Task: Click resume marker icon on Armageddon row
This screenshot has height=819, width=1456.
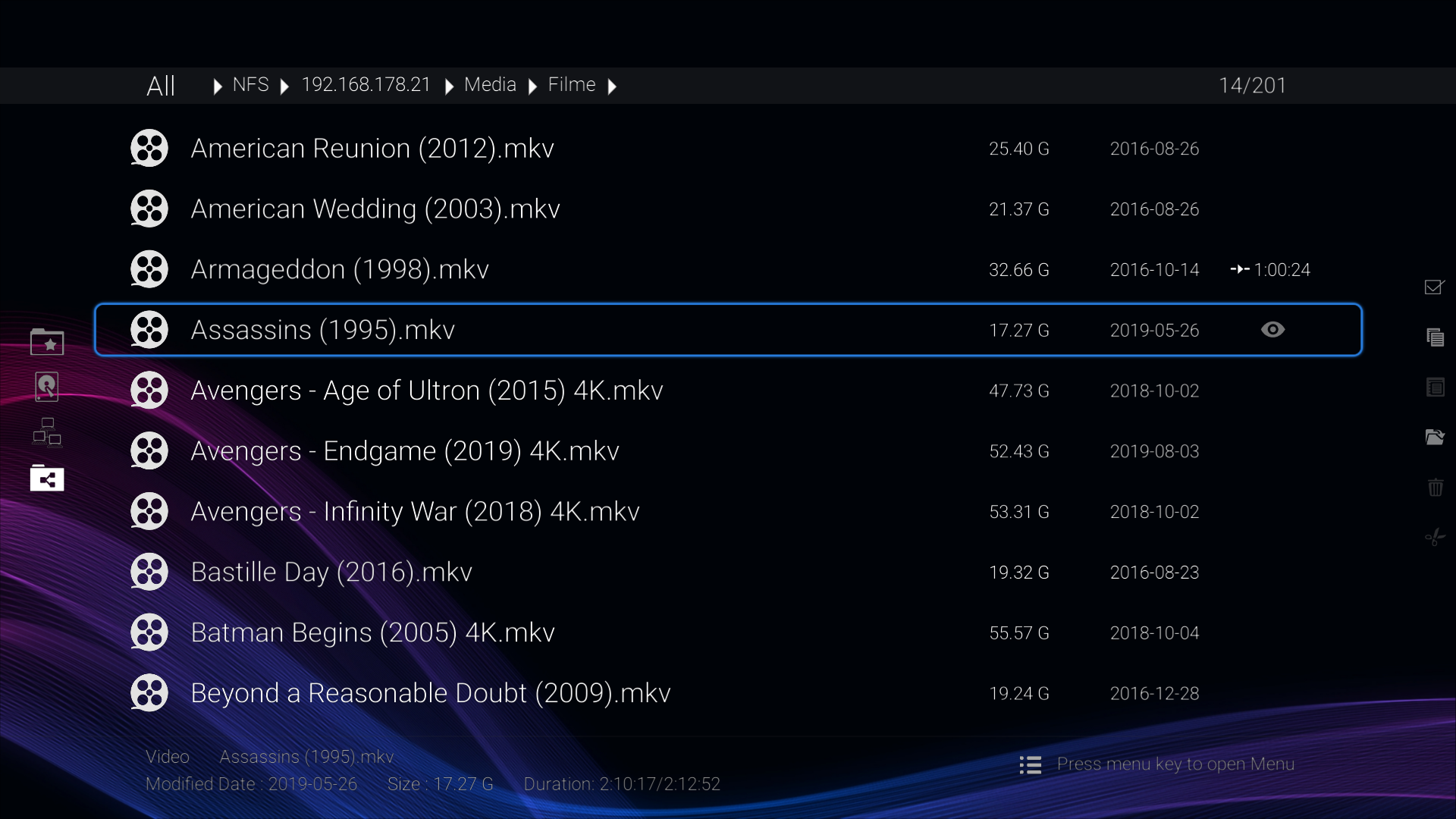Action: click(x=1240, y=269)
